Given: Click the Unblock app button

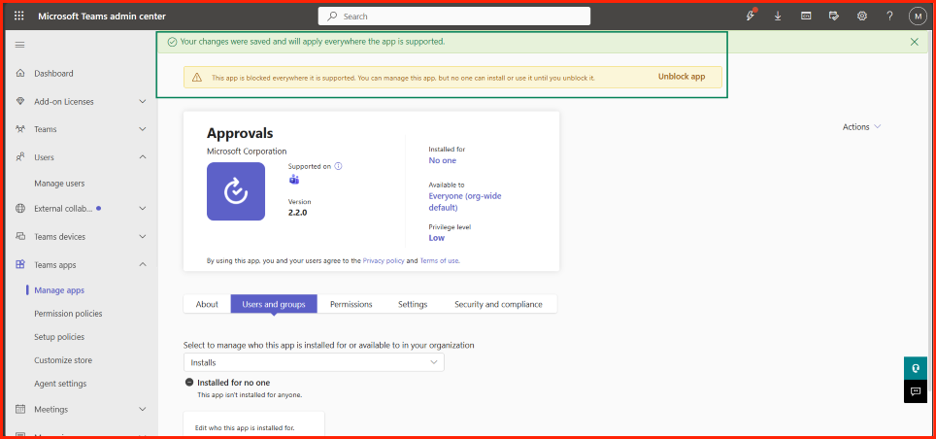Looking at the screenshot, I should click(x=682, y=77).
